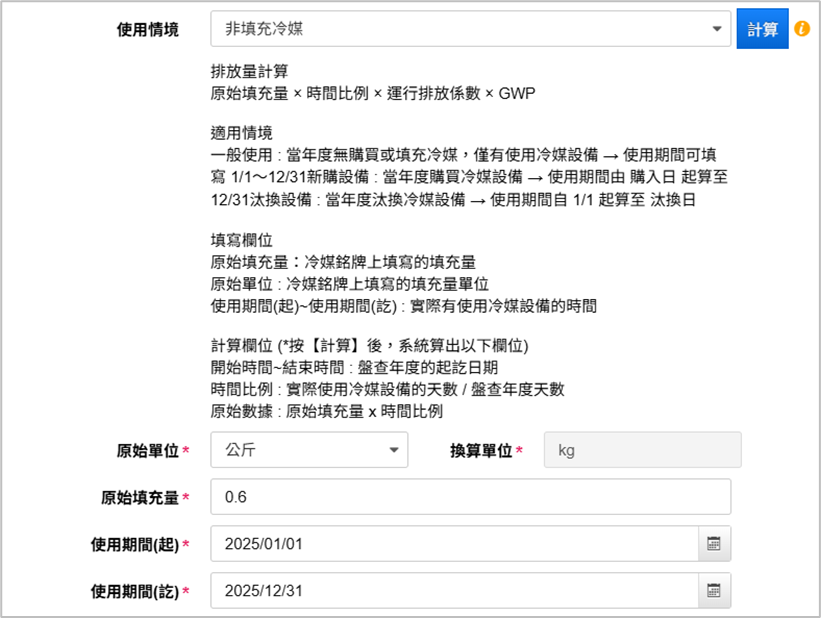Click the start date field showing 2025/01/01
The width and height of the screenshot is (821, 618).
tap(454, 544)
